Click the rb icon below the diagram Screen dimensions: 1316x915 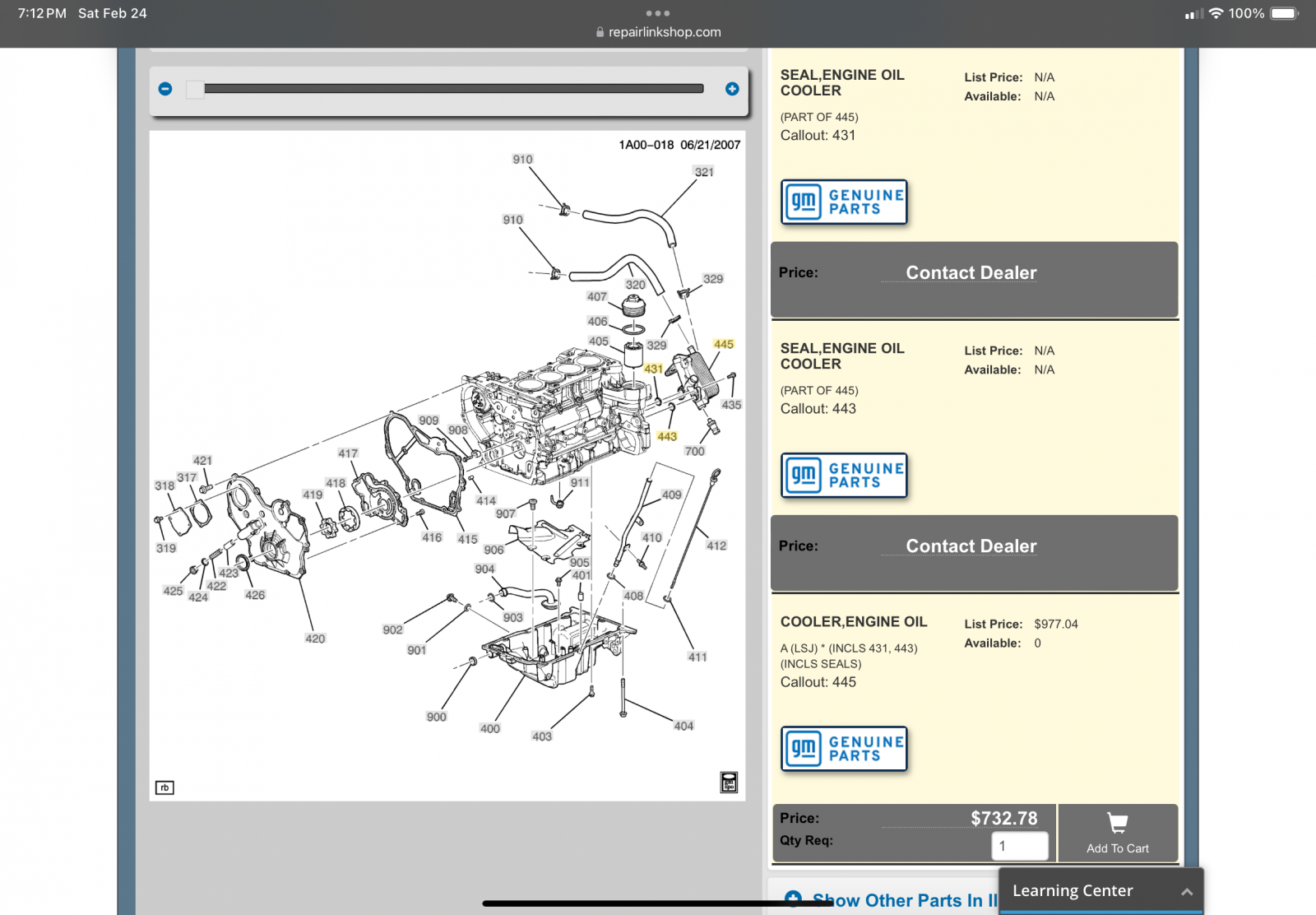pos(164,787)
